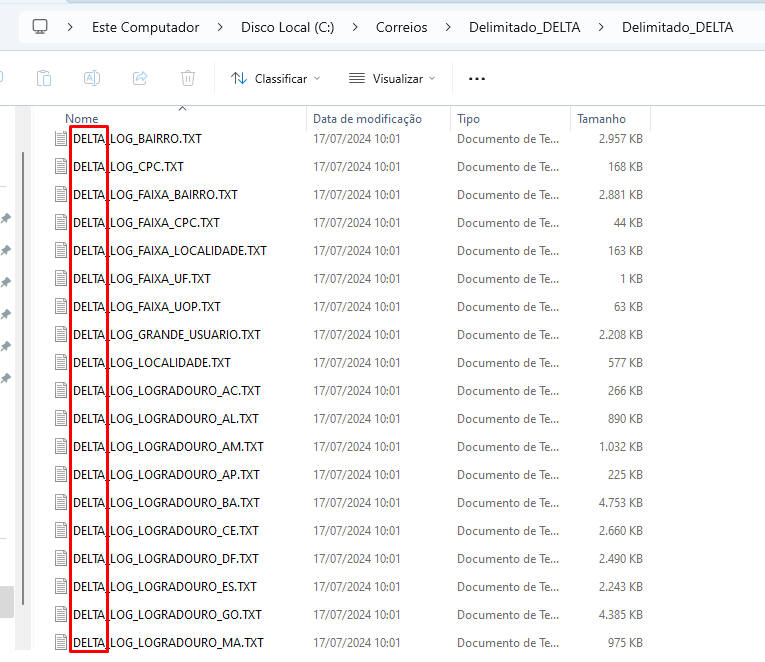Select file DELTA_LOG_LOGRADOURO_AP.TXT
This screenshot has width=765, height=662.
click(x=166, y=475)
